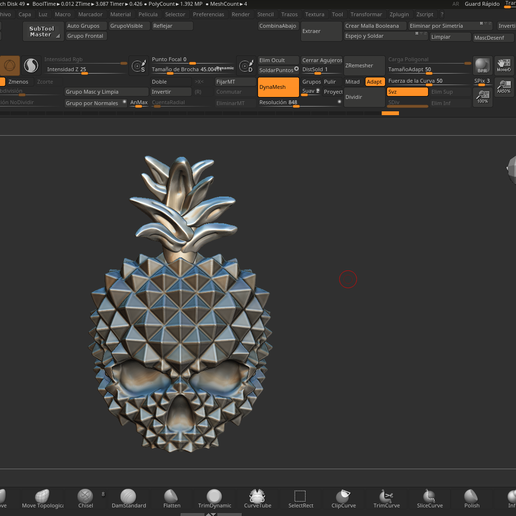Screen dimensions: 516x516
Task: Open the Tool menu
Action: tap(337, 14)
